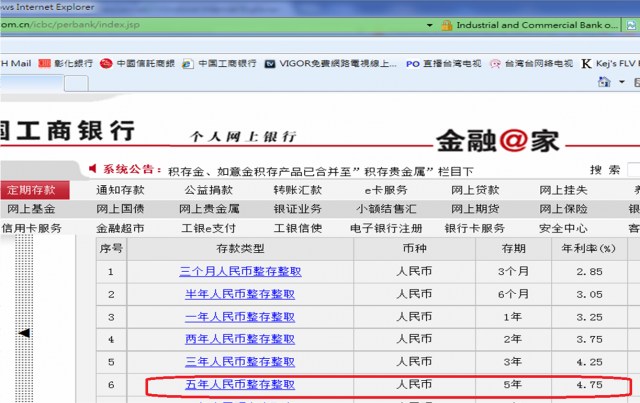Select the 3个月 term cell
The image size is (640, 403).
(513, 272)
